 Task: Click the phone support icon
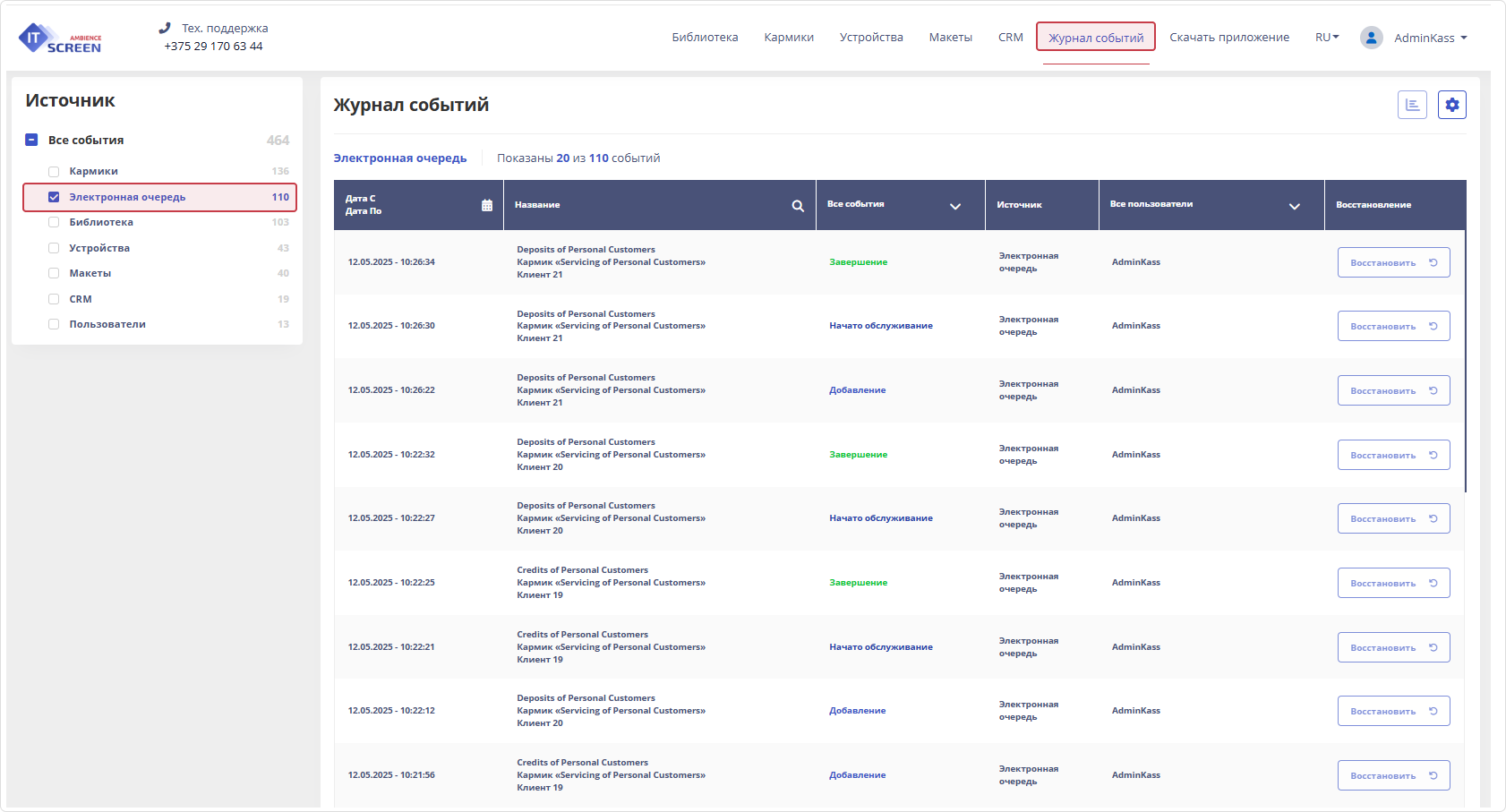[165, 28]
